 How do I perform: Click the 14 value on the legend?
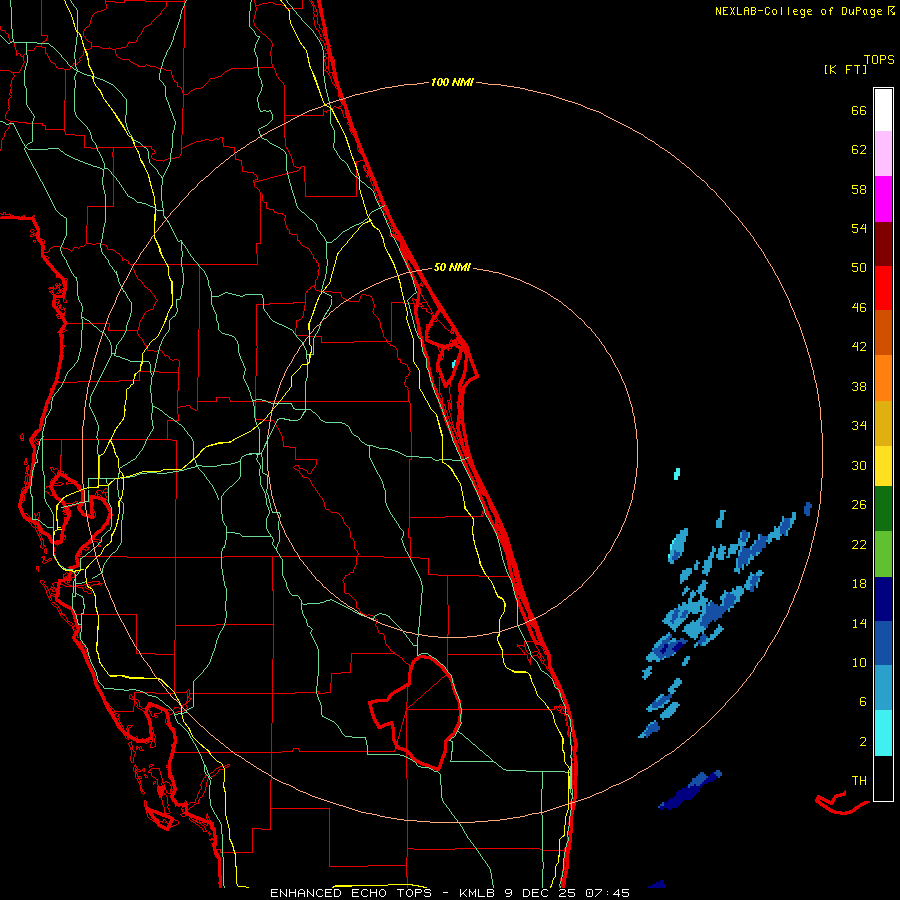[859, 623]
